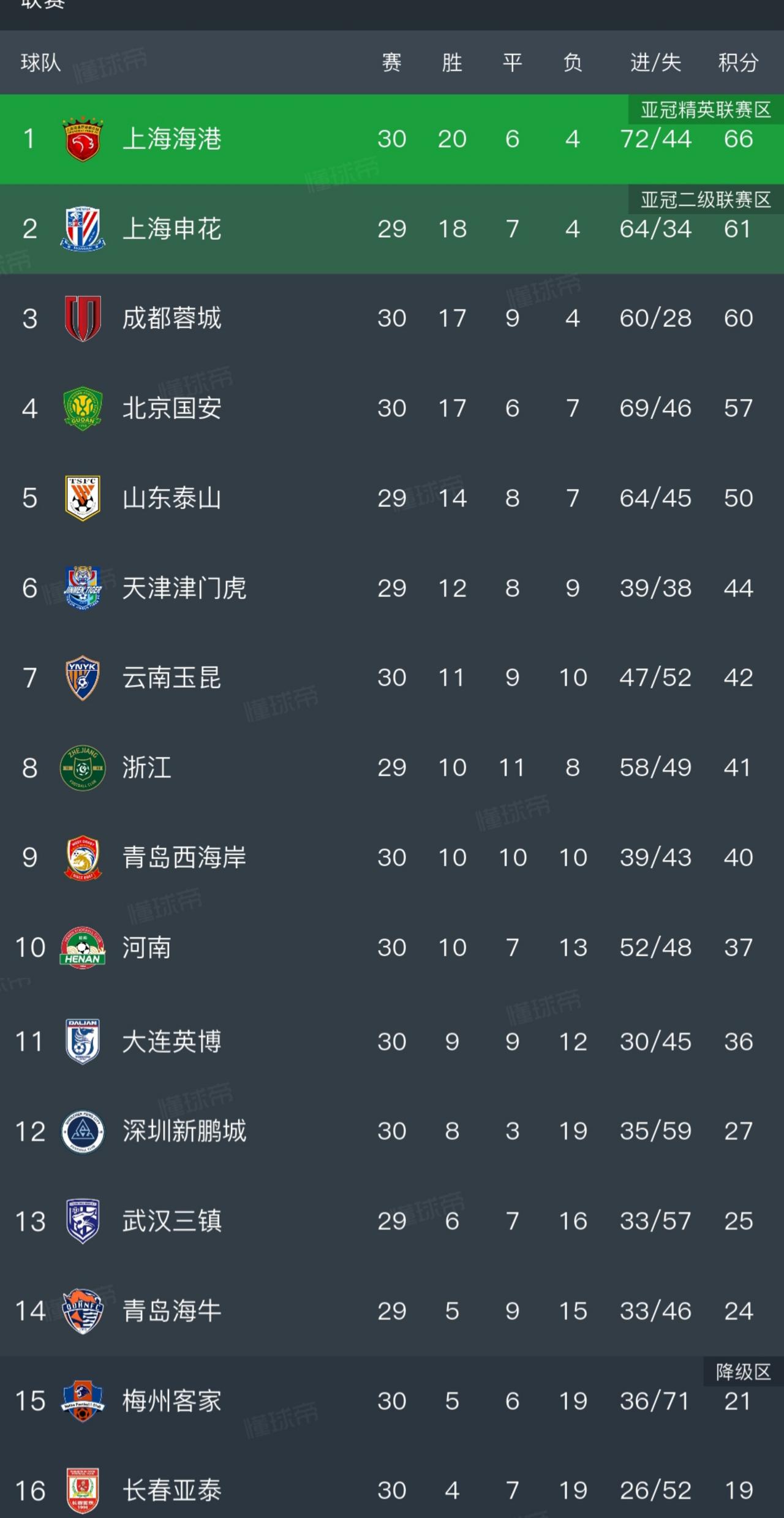The image size is (784, 1518).
Task: Click the Yunnan Yukun (云南玉昆) shield icon
Action: coord(83,678)
